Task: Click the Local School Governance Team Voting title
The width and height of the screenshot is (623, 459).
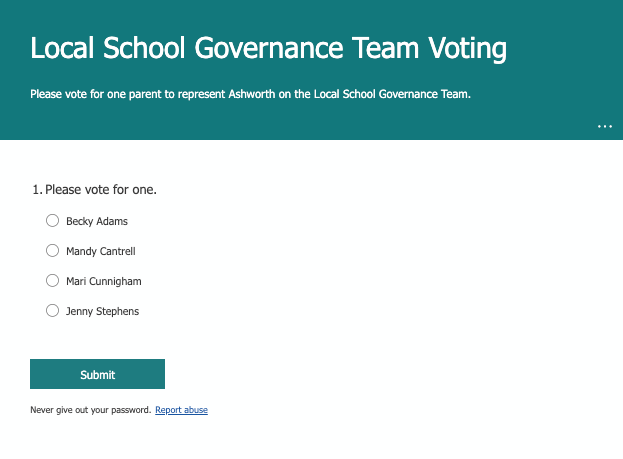Action: click(268, 48)
